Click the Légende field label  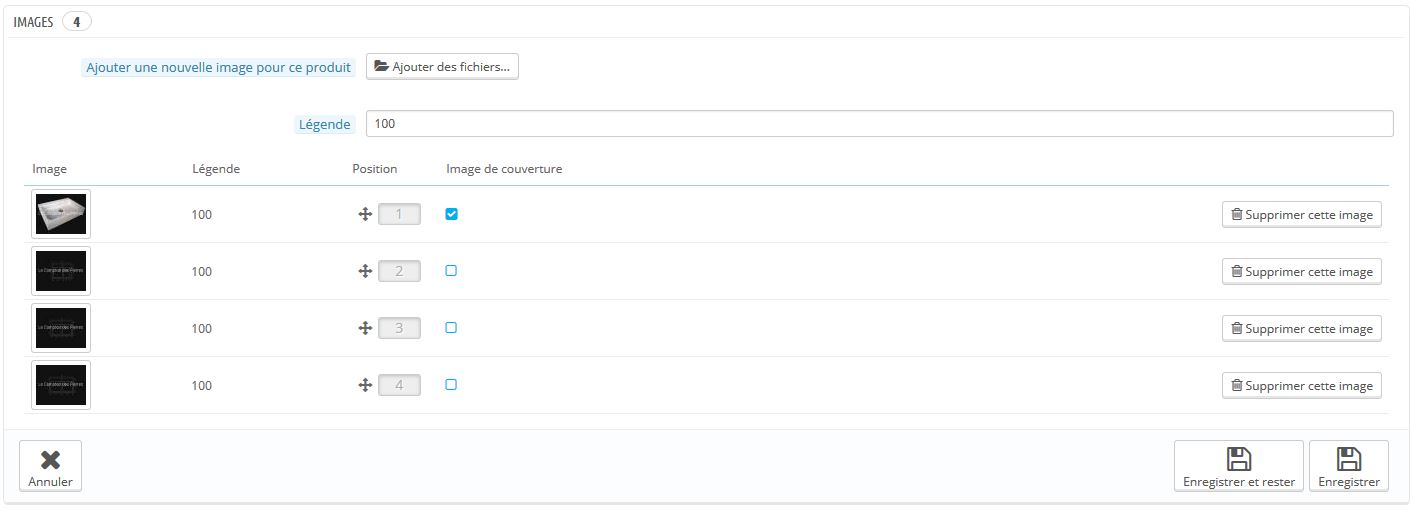click(325, 125)
